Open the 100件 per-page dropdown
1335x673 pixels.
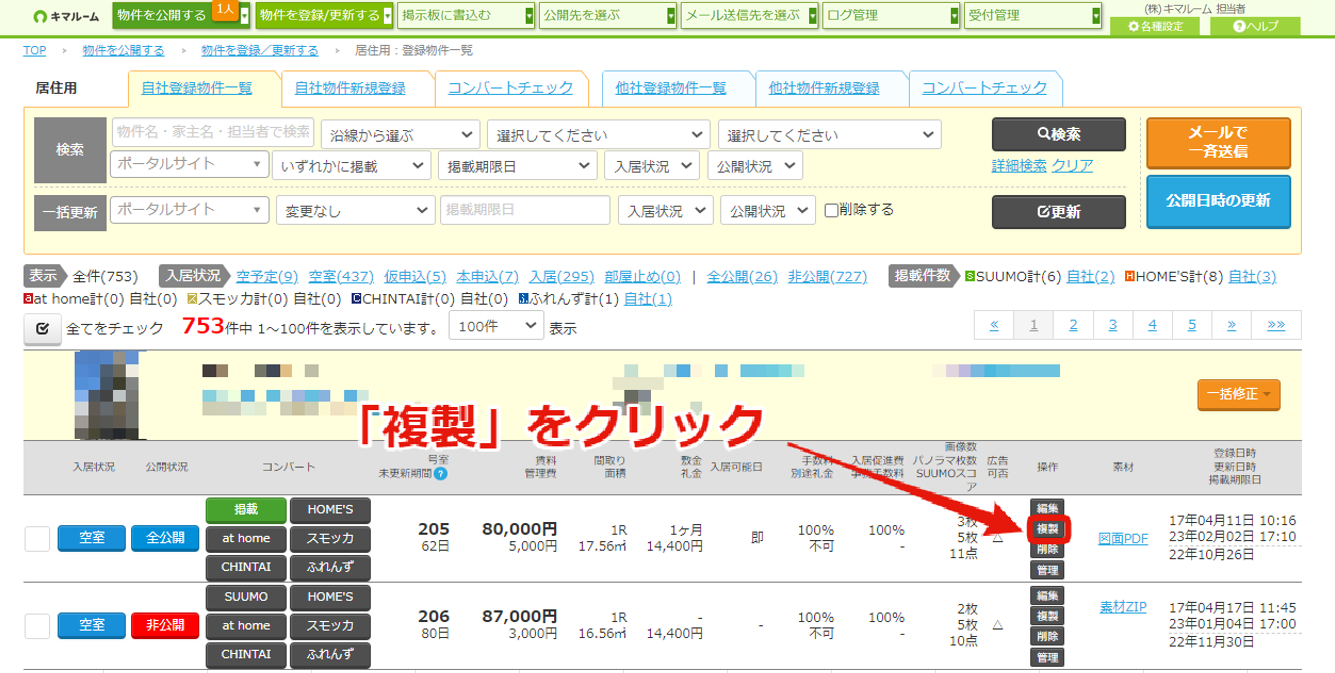point(496,326)
